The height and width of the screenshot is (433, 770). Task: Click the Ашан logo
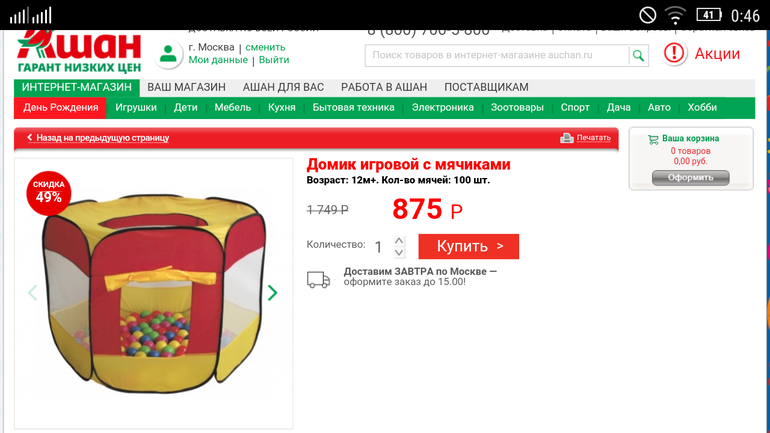(x=79, y=52)
